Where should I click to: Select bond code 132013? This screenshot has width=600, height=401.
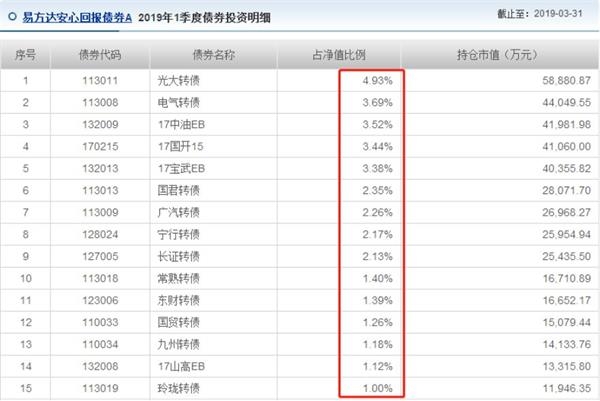(100, 169)
